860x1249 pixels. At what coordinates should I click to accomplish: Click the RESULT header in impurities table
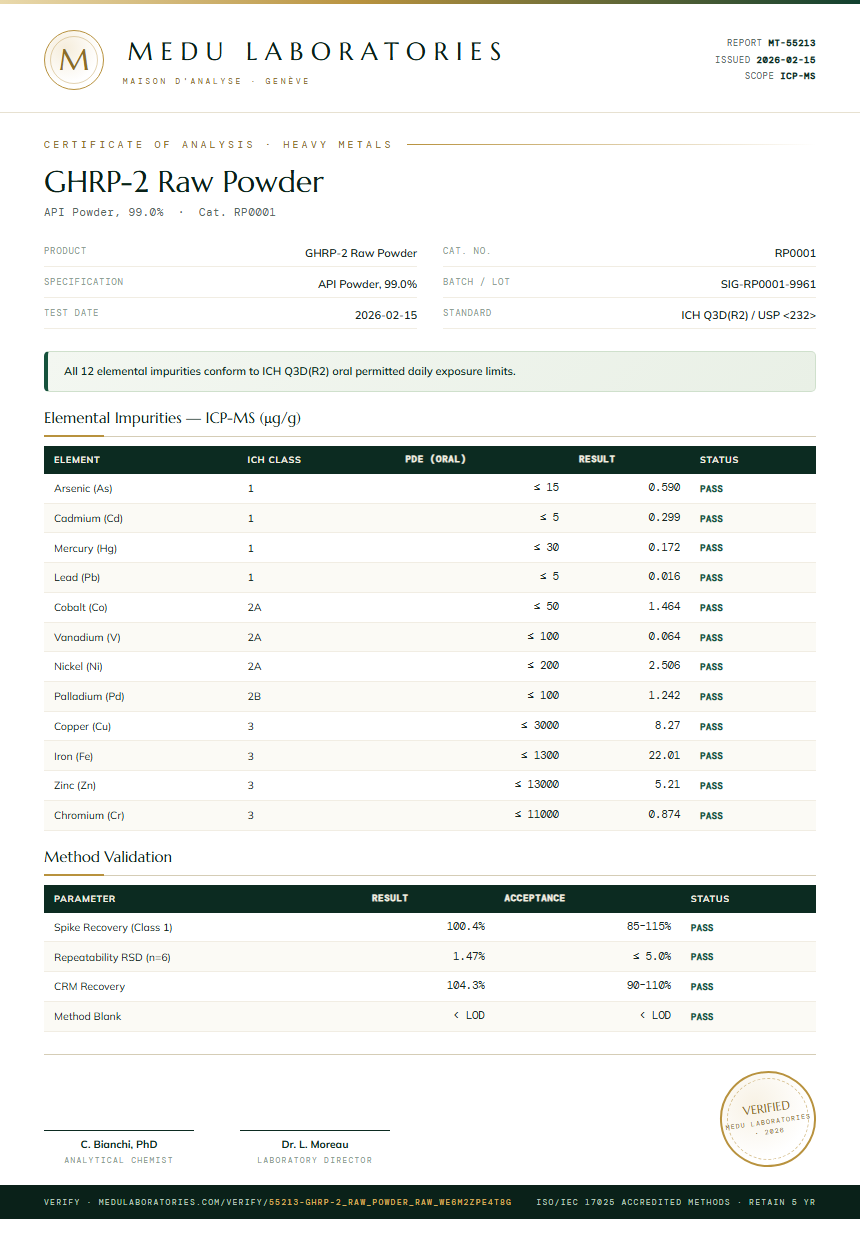(x=597, y=460)
